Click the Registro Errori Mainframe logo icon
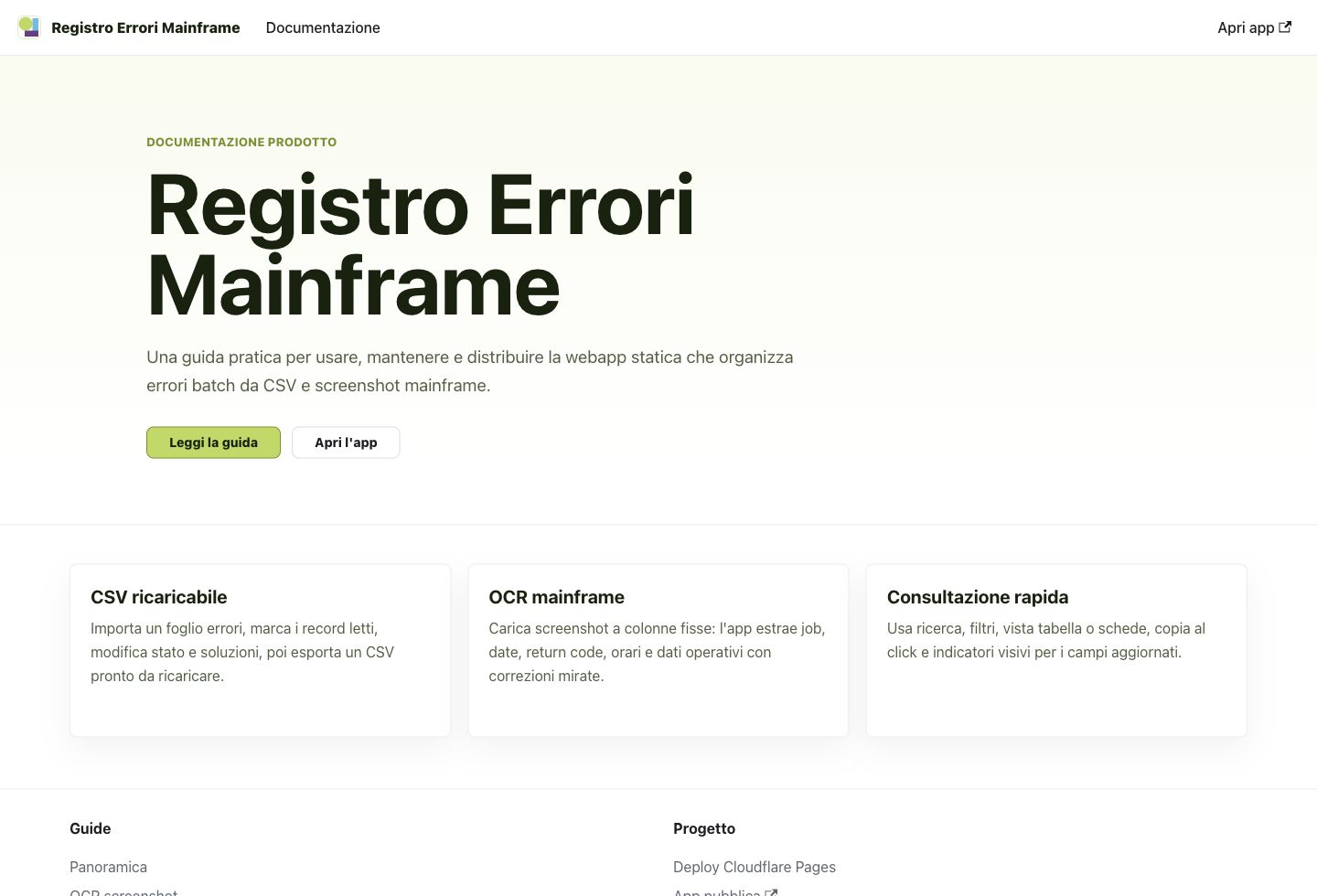 coord(29,27)
